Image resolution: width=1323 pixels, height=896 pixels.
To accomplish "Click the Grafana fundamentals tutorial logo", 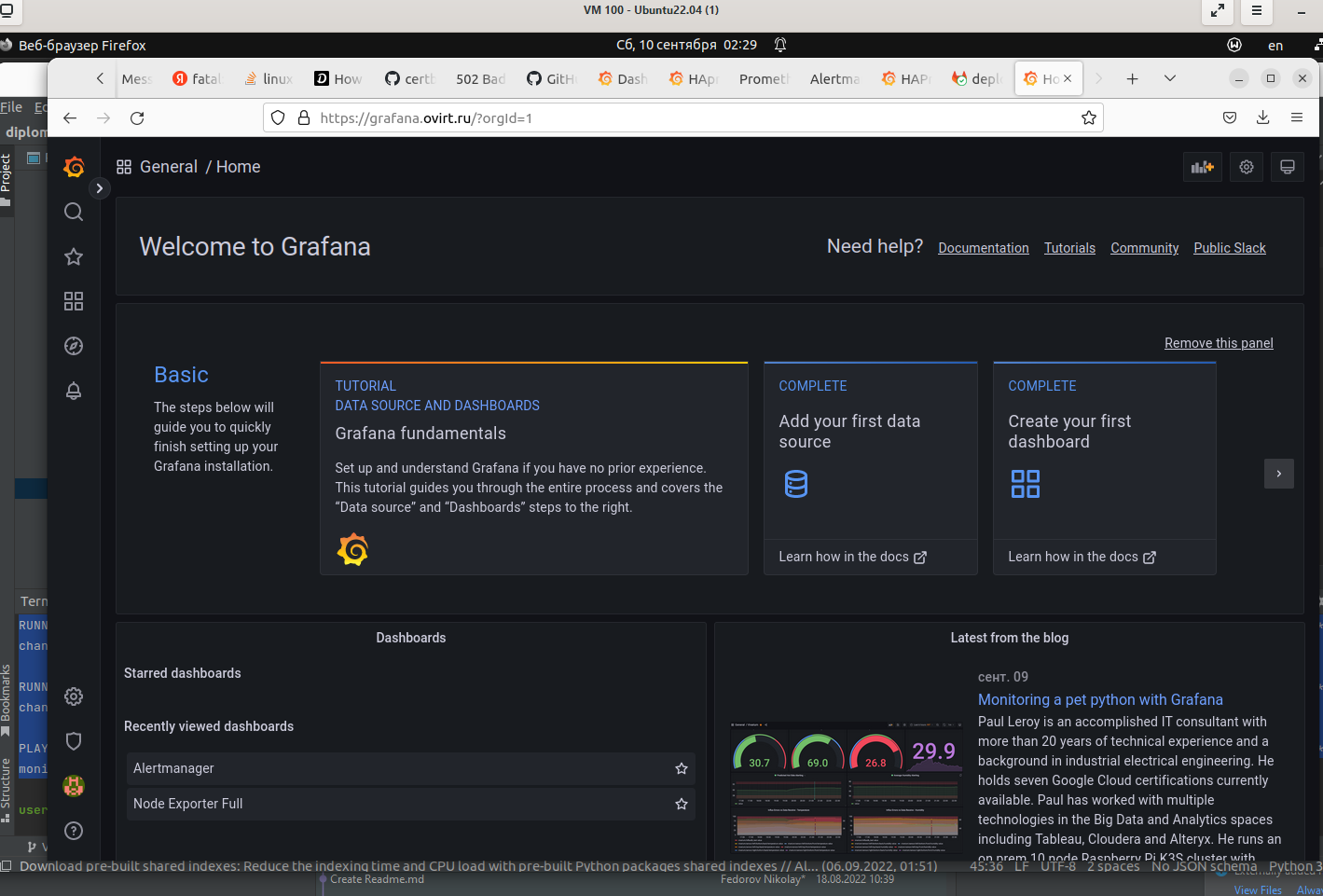I will (353, 550).
